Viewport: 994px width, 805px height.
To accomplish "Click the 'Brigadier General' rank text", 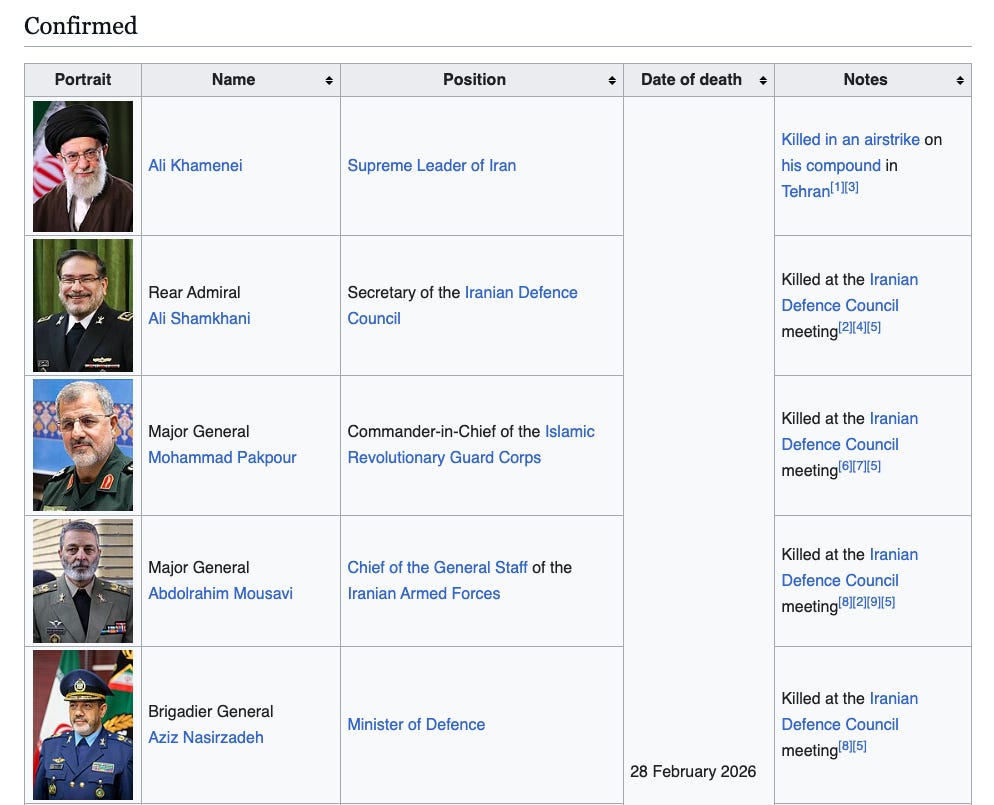I will (210, 711).
